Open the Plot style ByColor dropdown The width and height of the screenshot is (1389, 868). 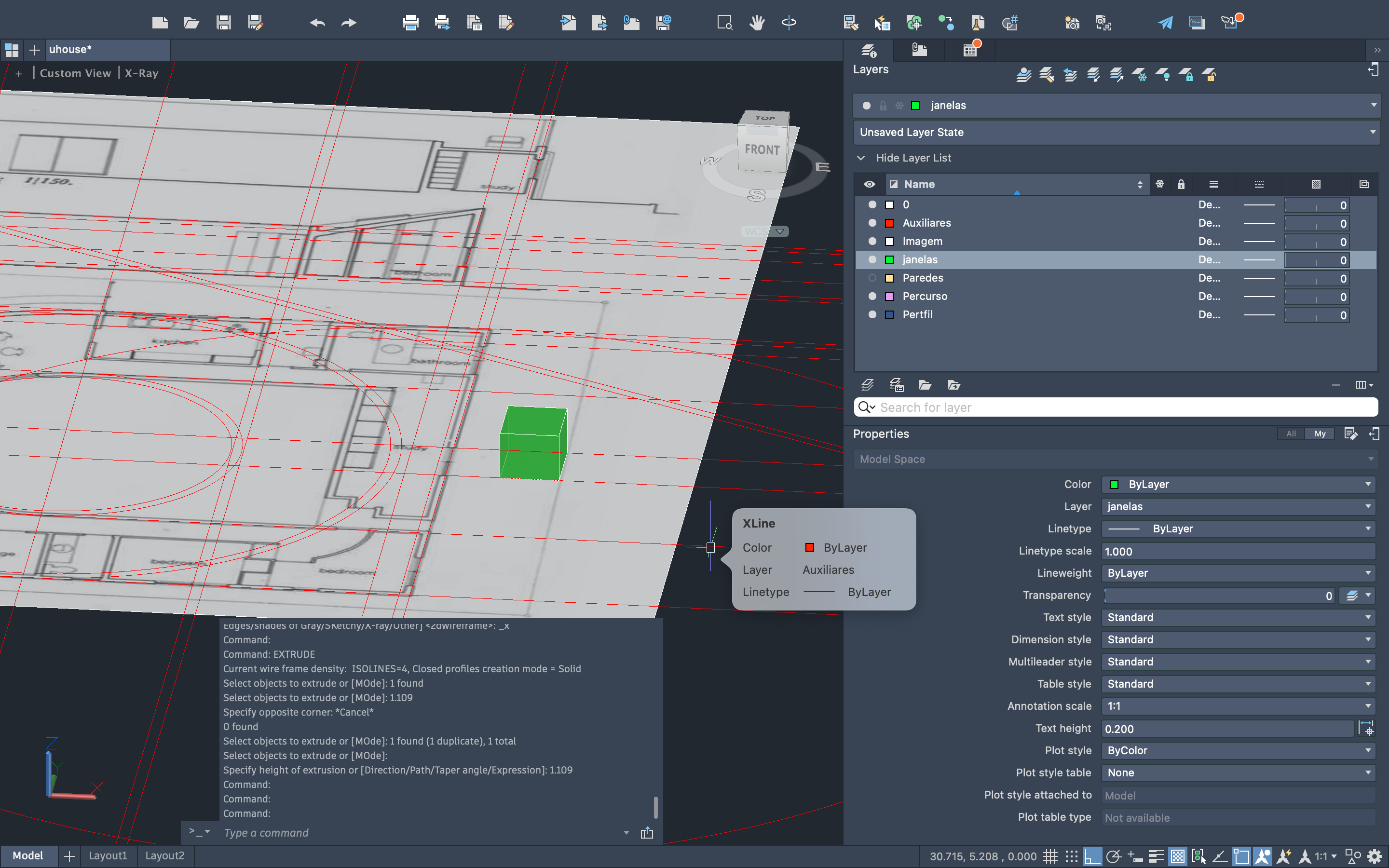[x=1239, y=750]
